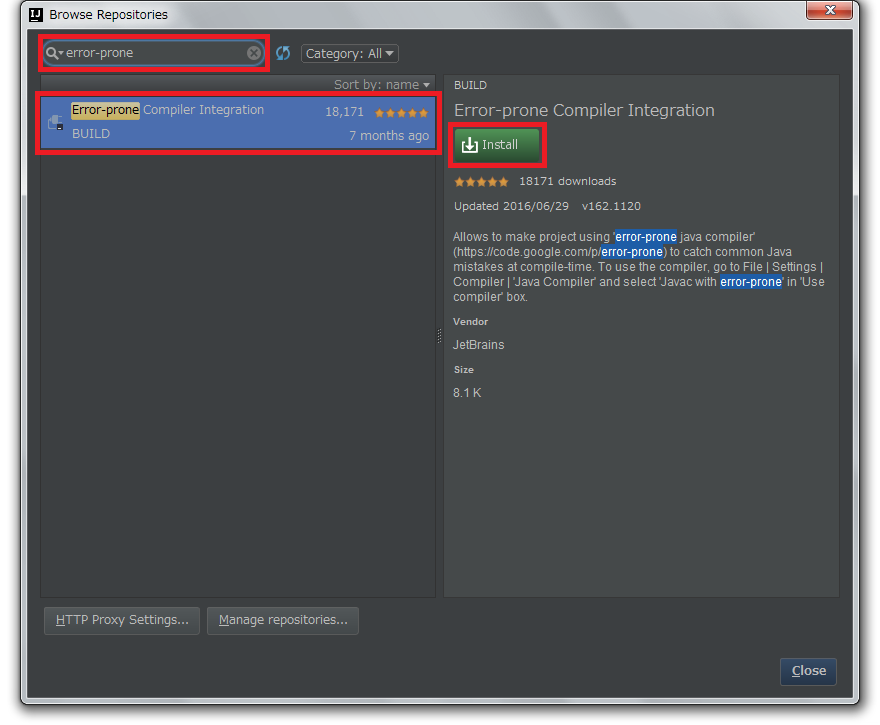
Task: Open Manage repositories dialog
Action: tap(283, 620)
